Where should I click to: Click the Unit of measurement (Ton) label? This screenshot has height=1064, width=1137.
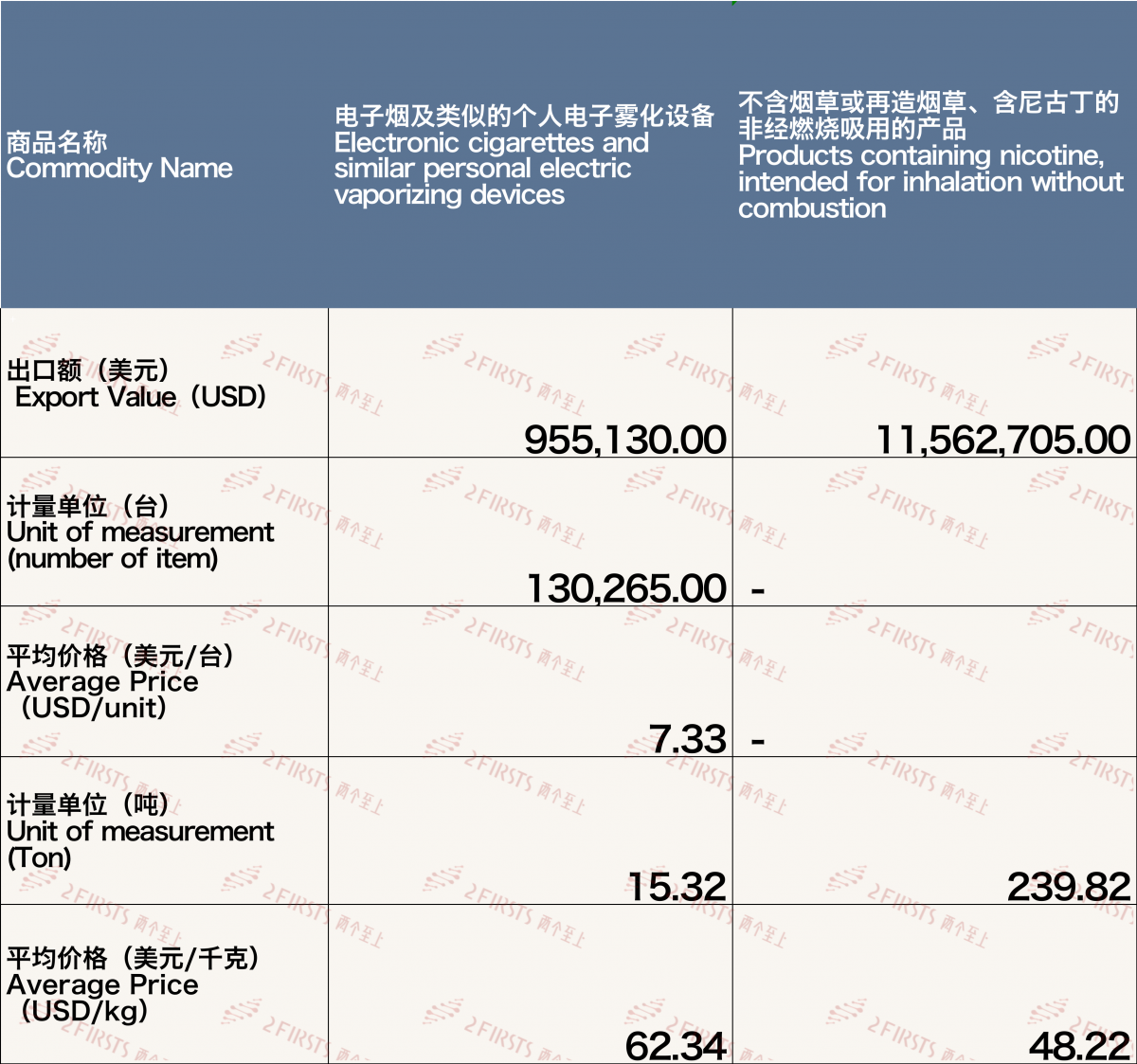[x=140, y=832]
